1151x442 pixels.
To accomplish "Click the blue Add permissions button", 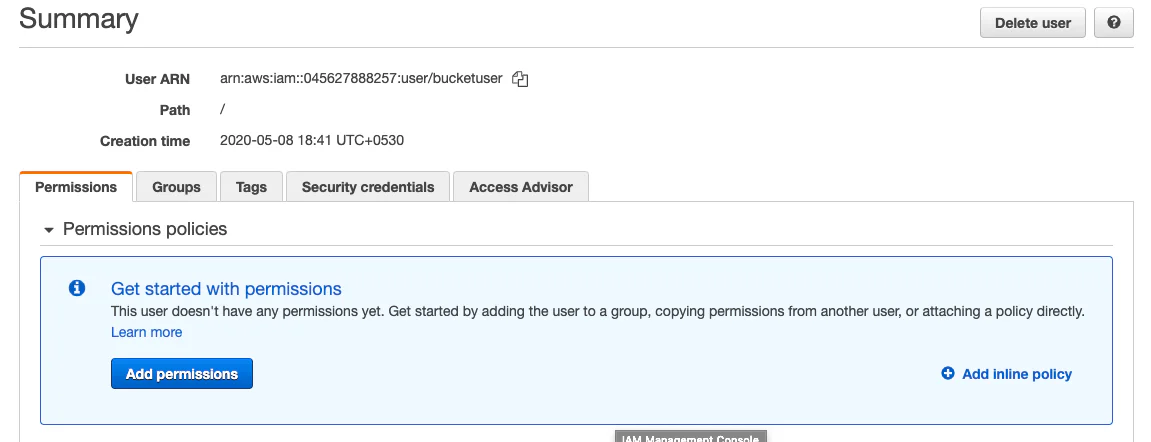I will click(x=182, y=374).
